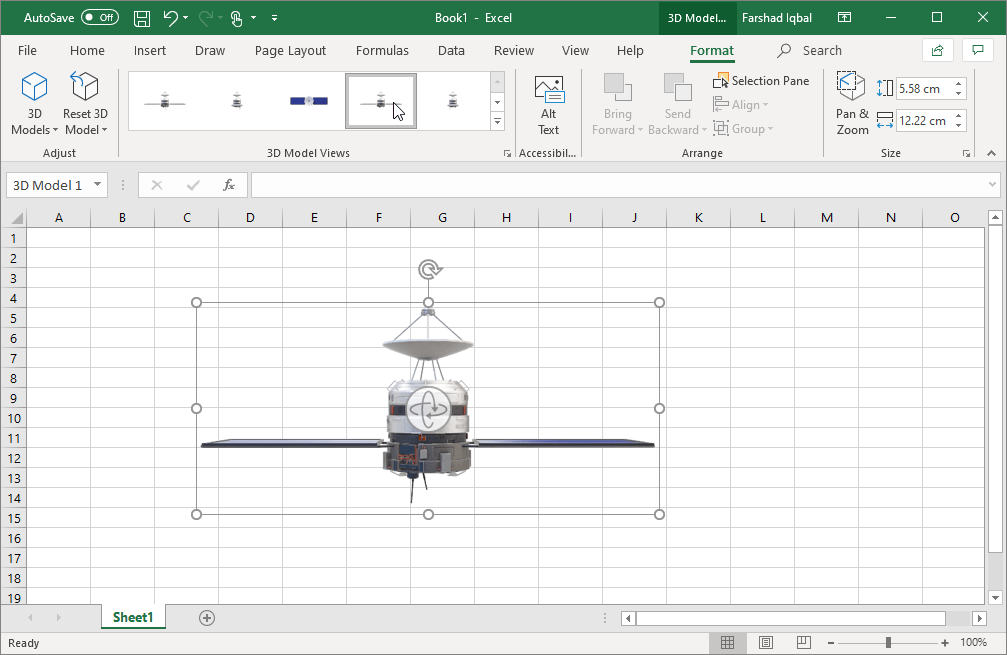
Task: Switch to the Format ribbon tab
Action: [712, 50]
